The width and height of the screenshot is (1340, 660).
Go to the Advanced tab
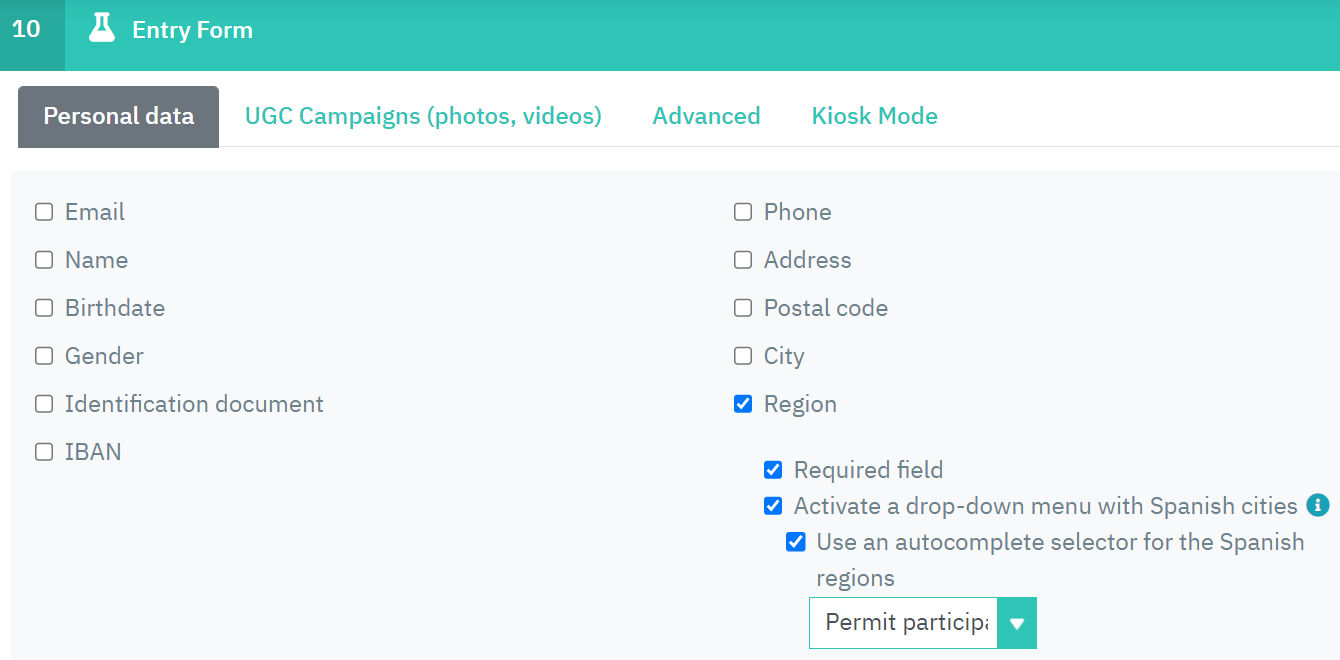click(706, 116)
